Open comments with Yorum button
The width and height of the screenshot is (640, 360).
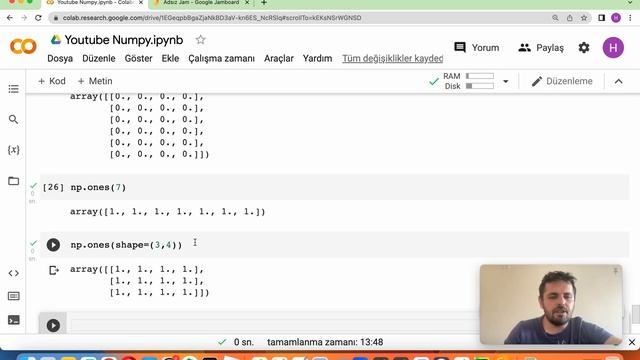point(476,48)
